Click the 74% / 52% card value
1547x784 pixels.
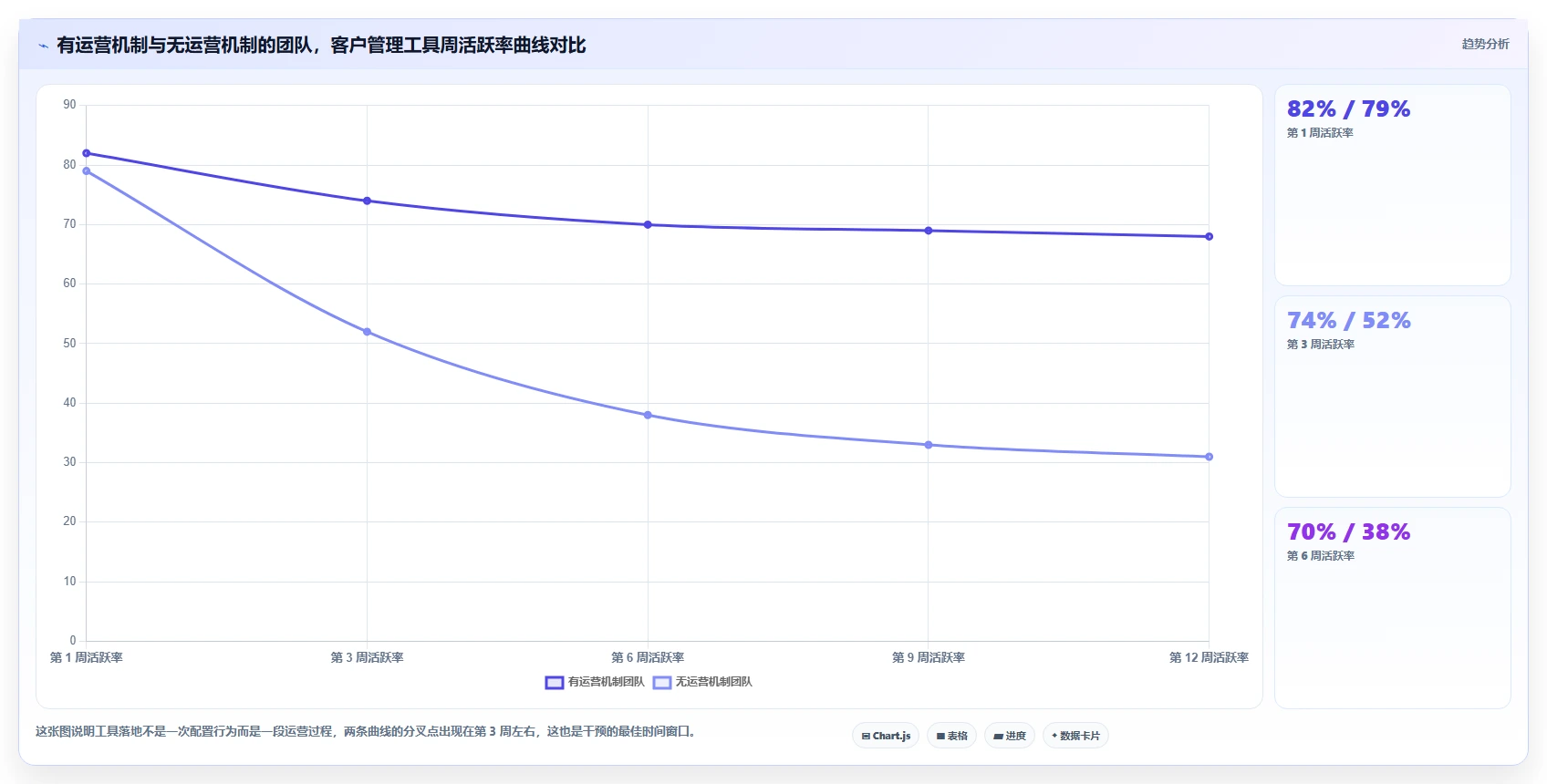coord(1348,321)
